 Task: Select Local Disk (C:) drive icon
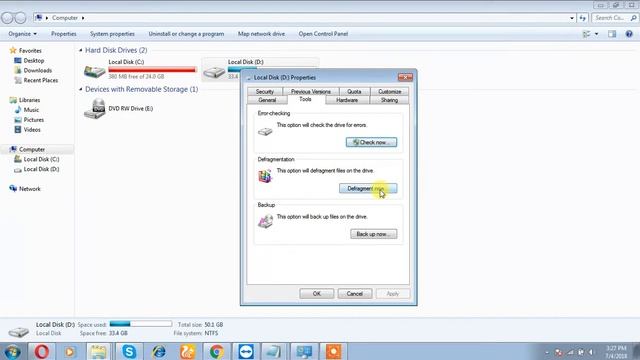pyautogui.click(x=95, y=71)
